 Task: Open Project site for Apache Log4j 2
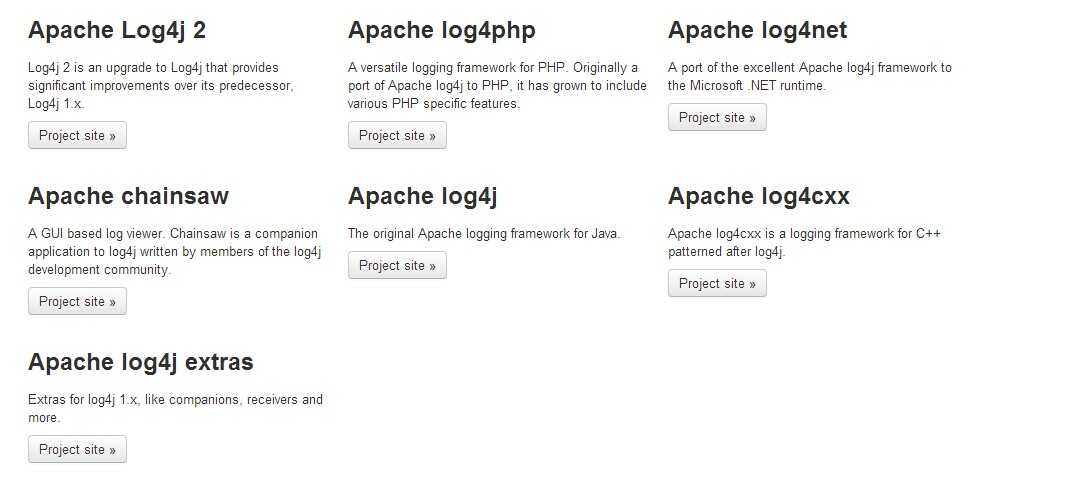pyautogui.click(x=77, y=135)
